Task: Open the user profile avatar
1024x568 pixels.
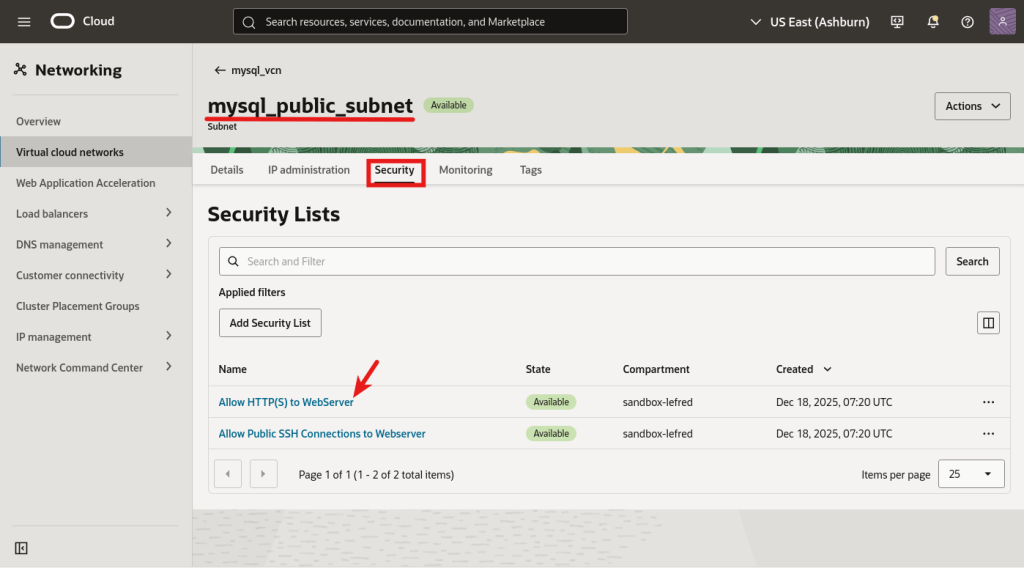Action: tap(1002, 22)
